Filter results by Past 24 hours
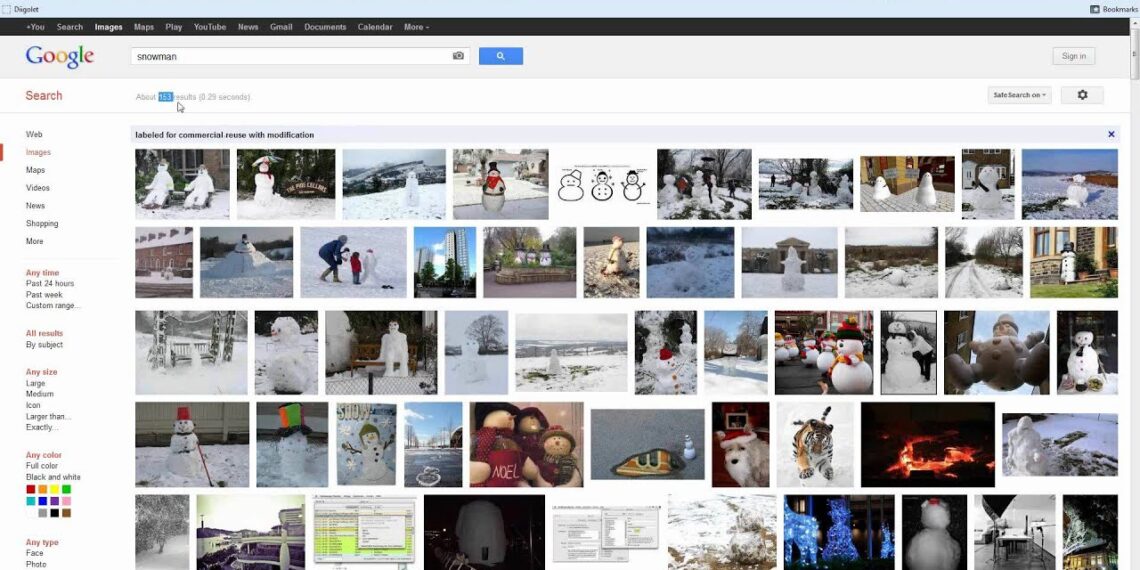 [x=50, y=284]
